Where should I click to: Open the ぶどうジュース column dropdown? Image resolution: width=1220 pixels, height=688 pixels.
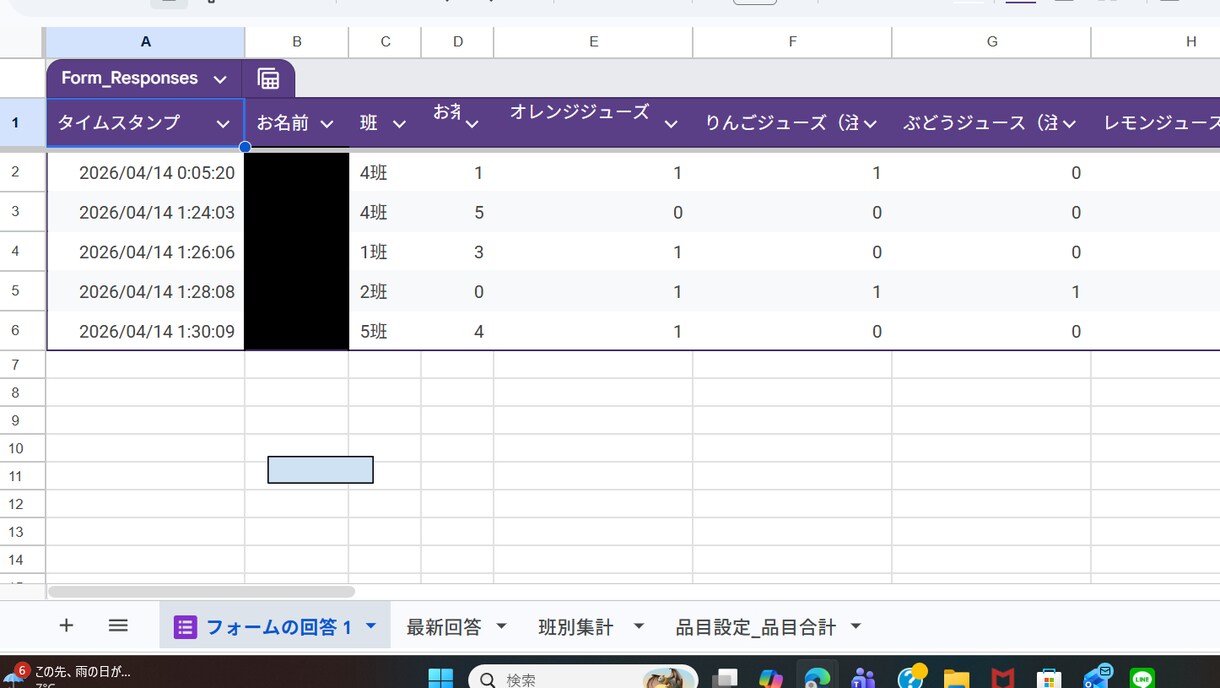[1069, 124]
